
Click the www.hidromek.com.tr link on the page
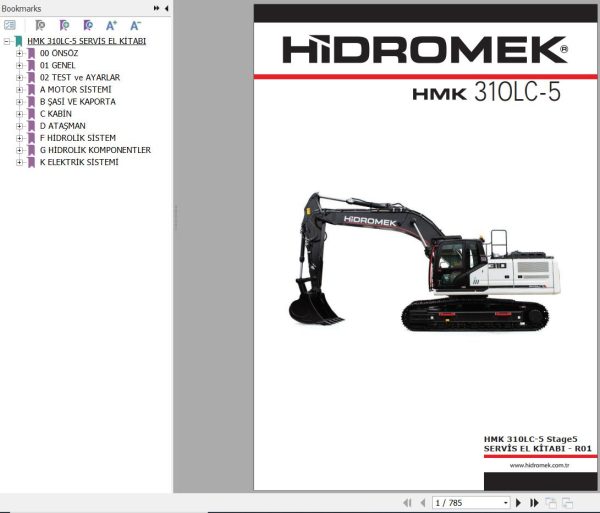tap(539, 465)
